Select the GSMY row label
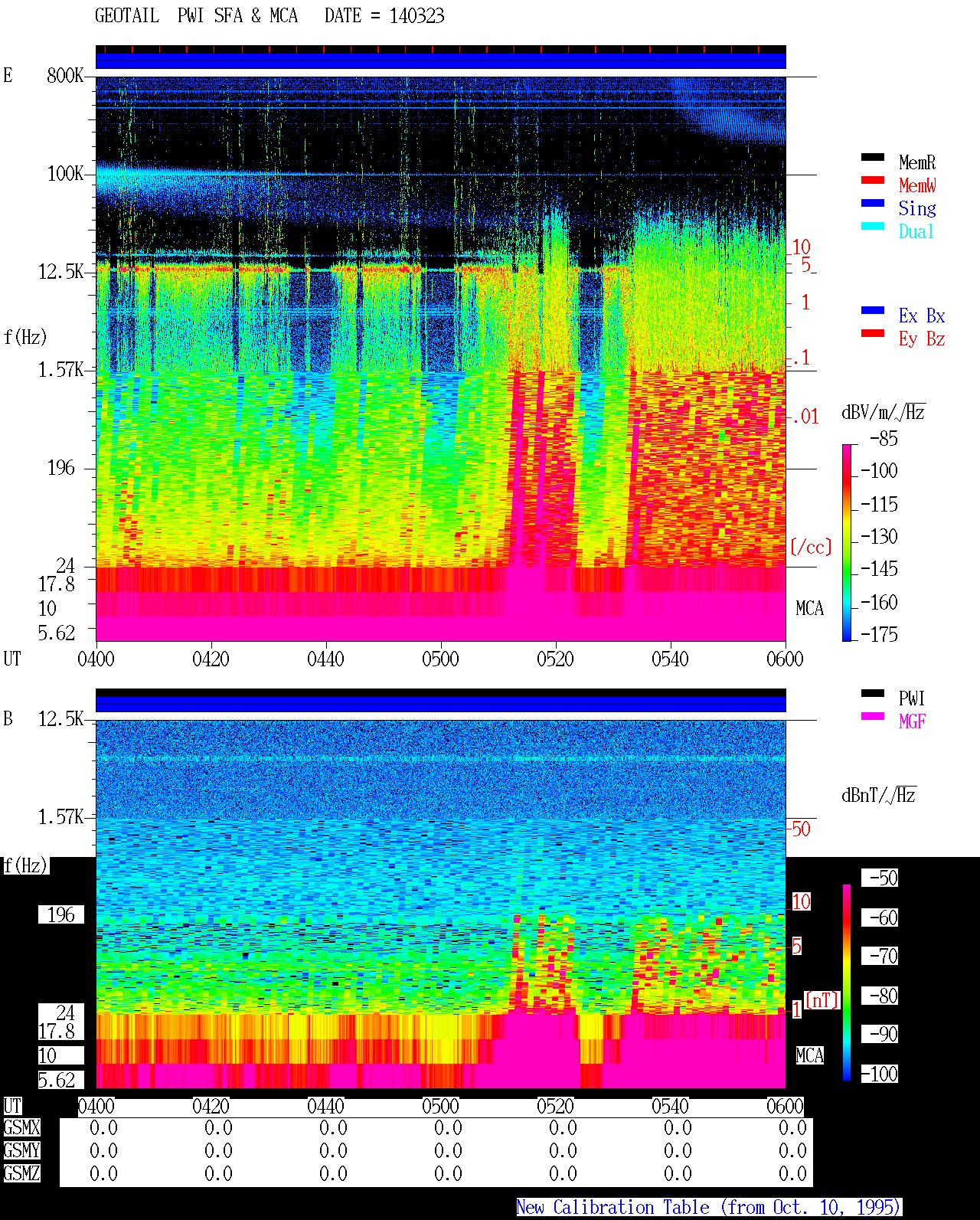The width and height of the screenshot is (980, 1220). coord(21,1150)
